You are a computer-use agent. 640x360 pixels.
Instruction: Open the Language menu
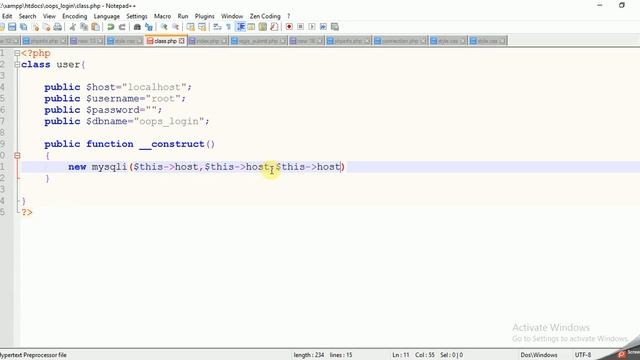pos(107,16)
